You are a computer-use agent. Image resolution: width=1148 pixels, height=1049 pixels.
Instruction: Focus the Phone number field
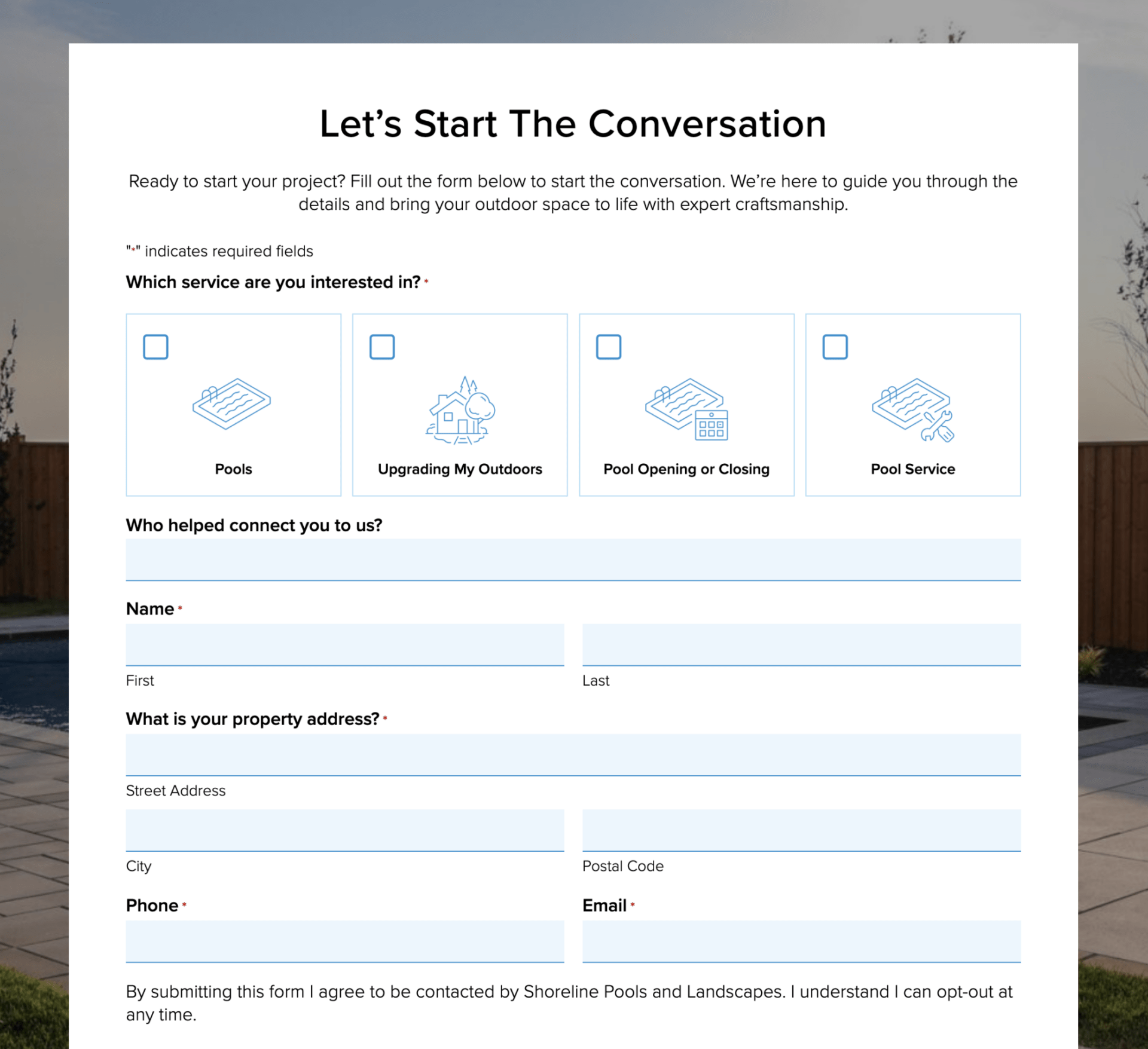tap(344, 941)
